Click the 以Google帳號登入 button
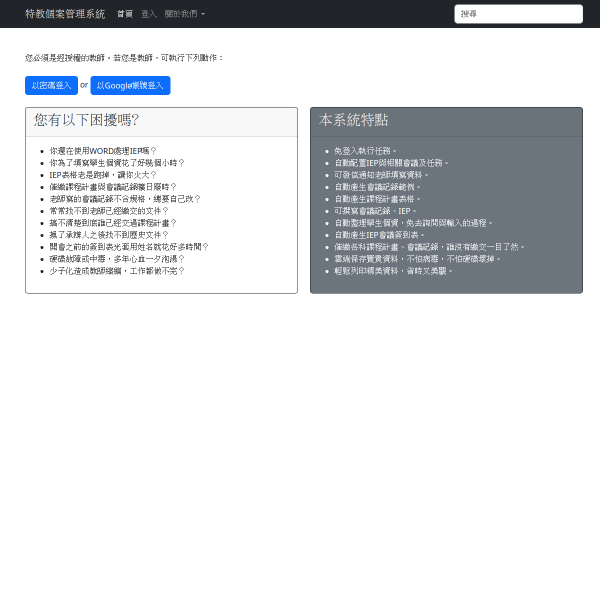This screenshot has height=600, width=600. pyautogui.click(x=130, y=85)
